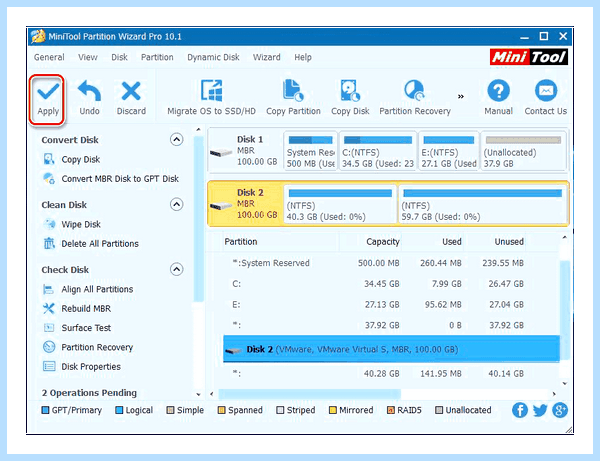600x461 pixels.
Task: Select the 40.3 GB NTFS partition on Disk 2
Action: [x=339, y=204]
